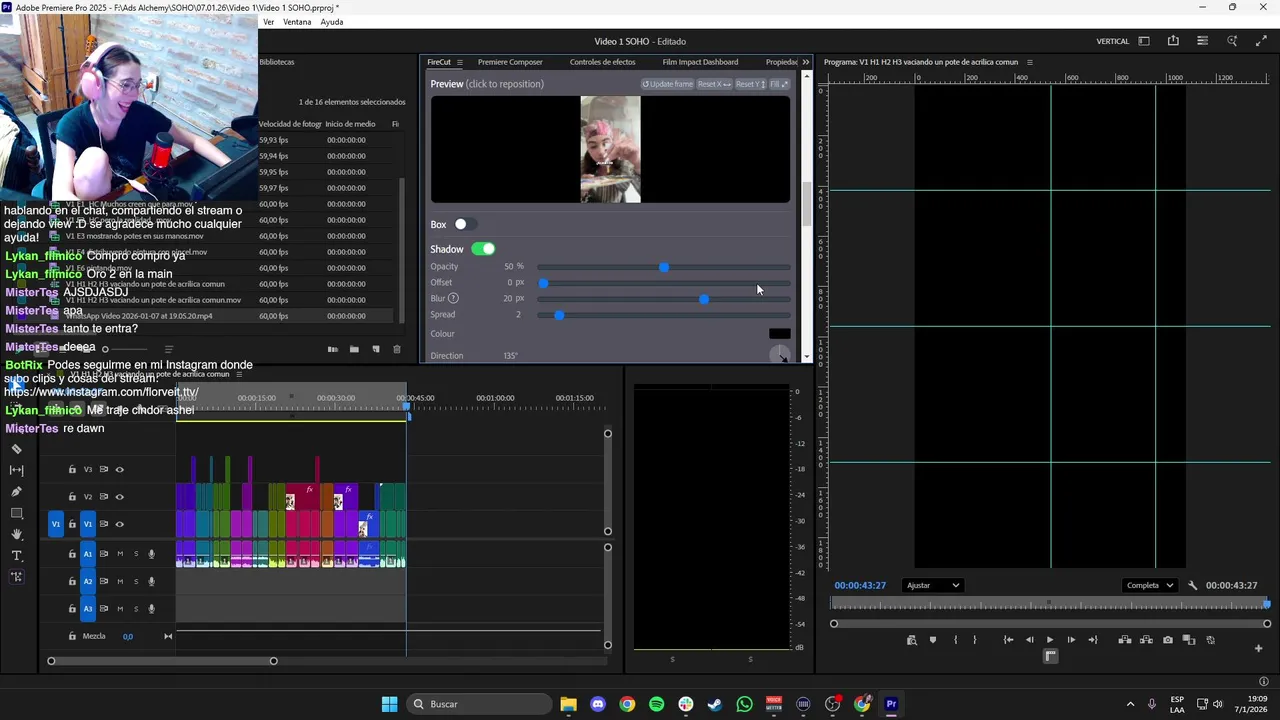
Task: Switch to the Premiere Composer tab
Action: 510,62
